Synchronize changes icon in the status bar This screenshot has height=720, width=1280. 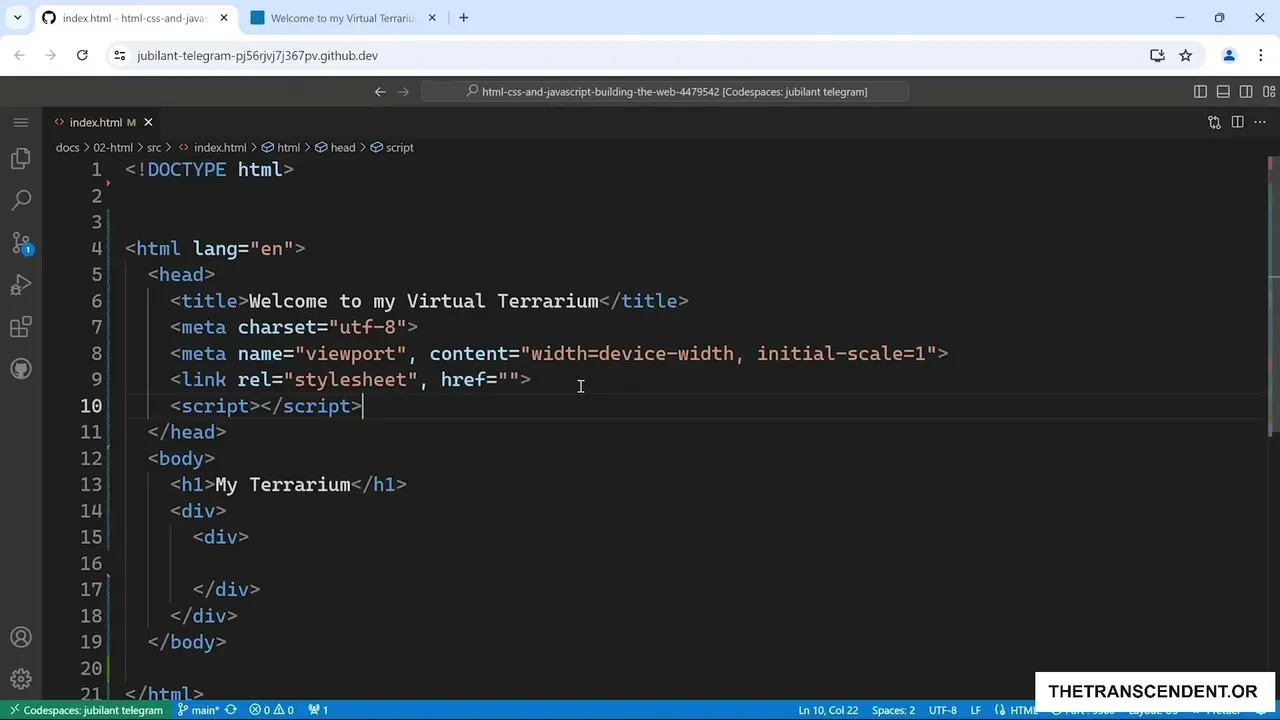coord(231,710)
